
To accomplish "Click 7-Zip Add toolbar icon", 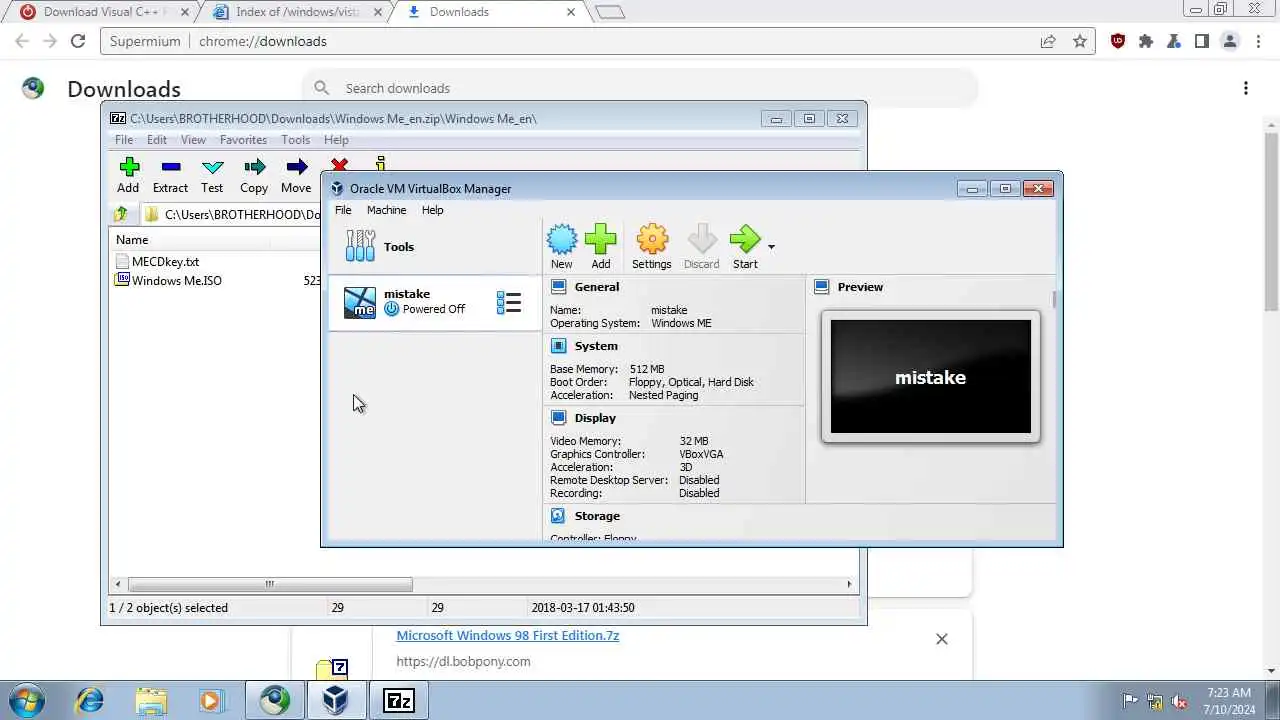I will click(x=128, y=175).
